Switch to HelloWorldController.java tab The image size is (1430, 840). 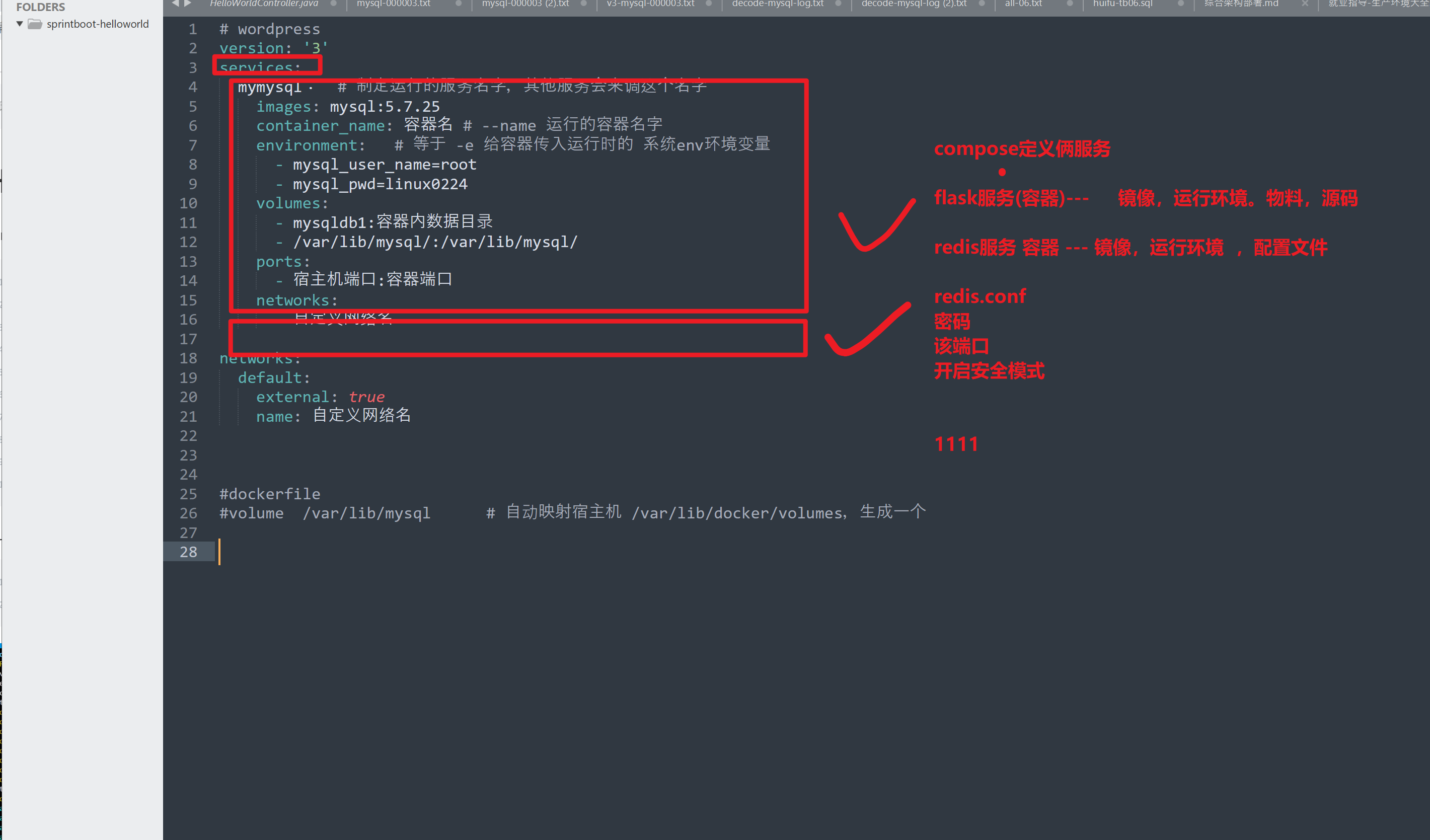pyautogui.click(x=264, y=4)
